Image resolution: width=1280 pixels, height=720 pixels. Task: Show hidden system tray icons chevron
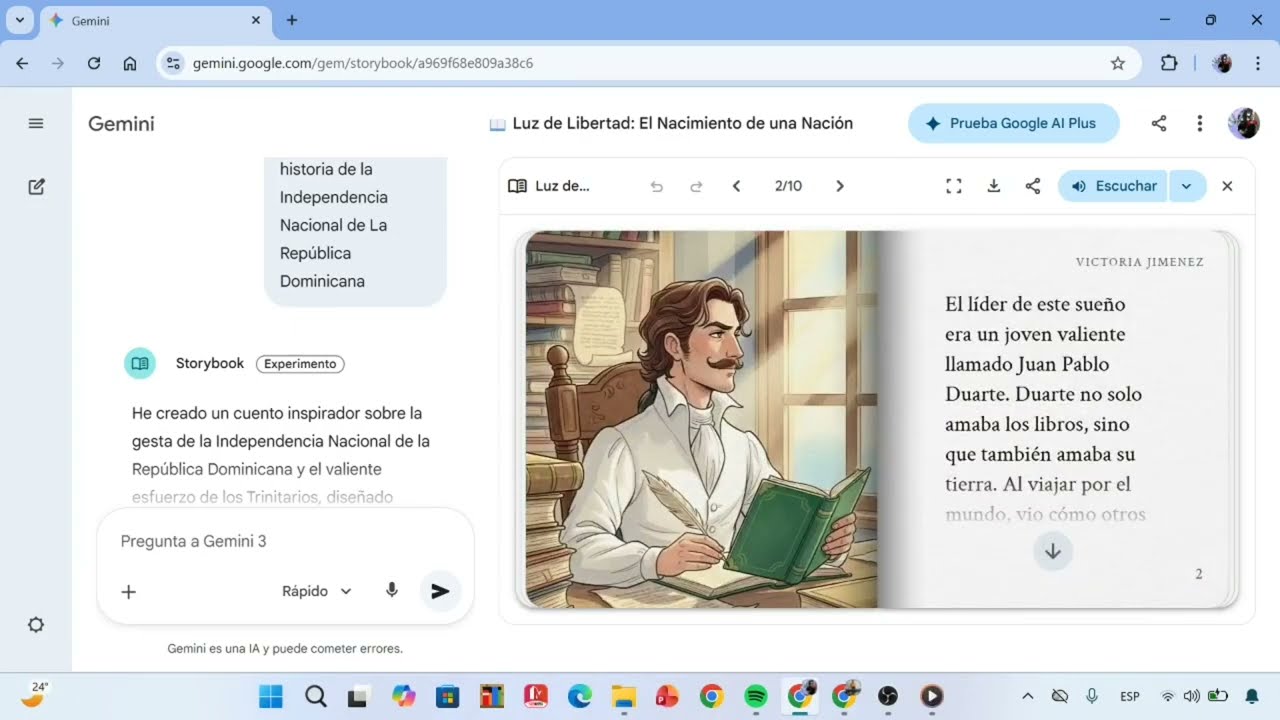point(1027,696)
